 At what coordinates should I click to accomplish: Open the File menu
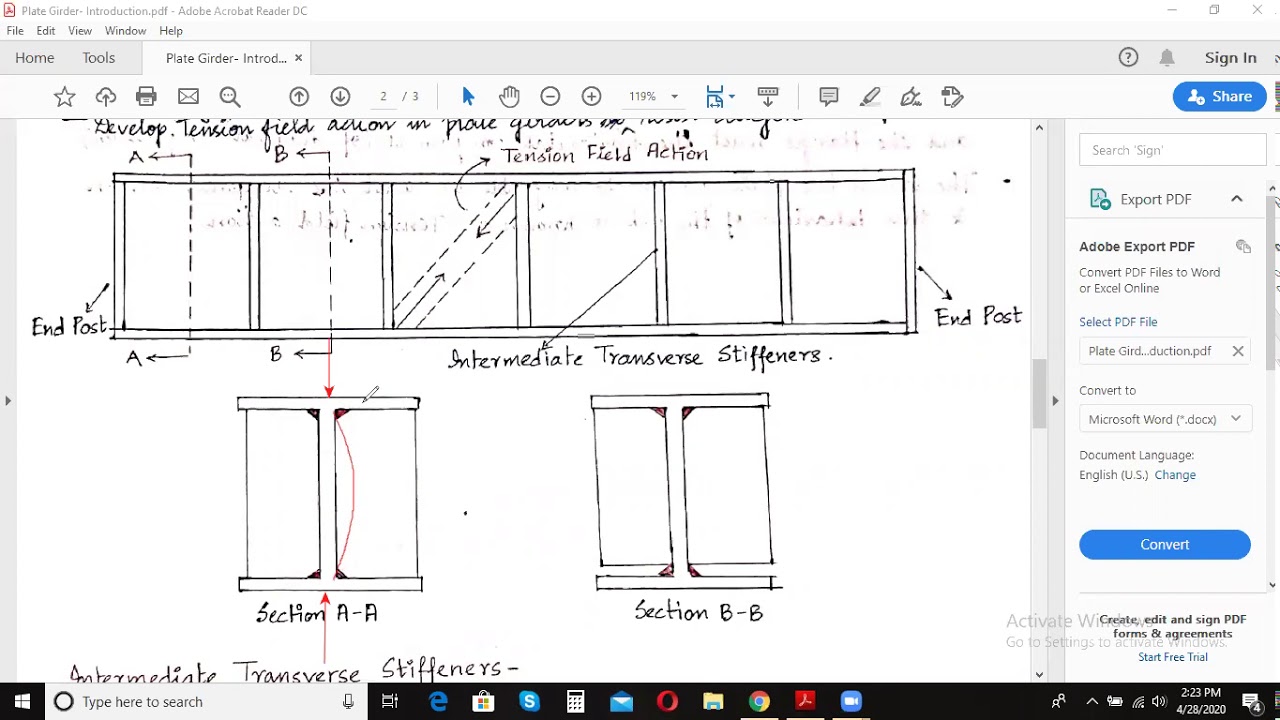click(15, 31)
